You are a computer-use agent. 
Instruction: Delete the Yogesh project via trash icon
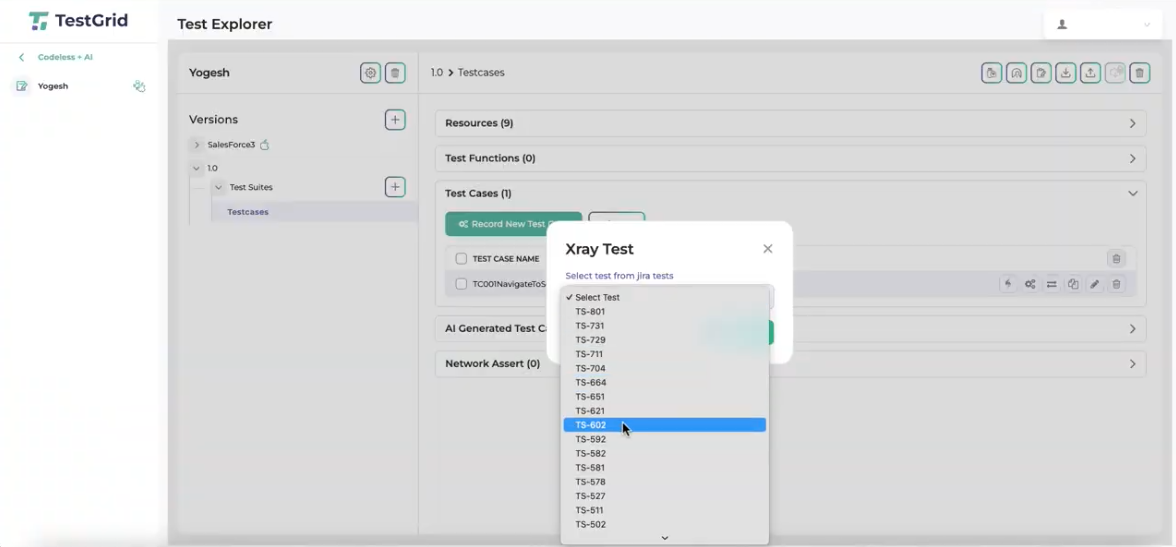395,73
